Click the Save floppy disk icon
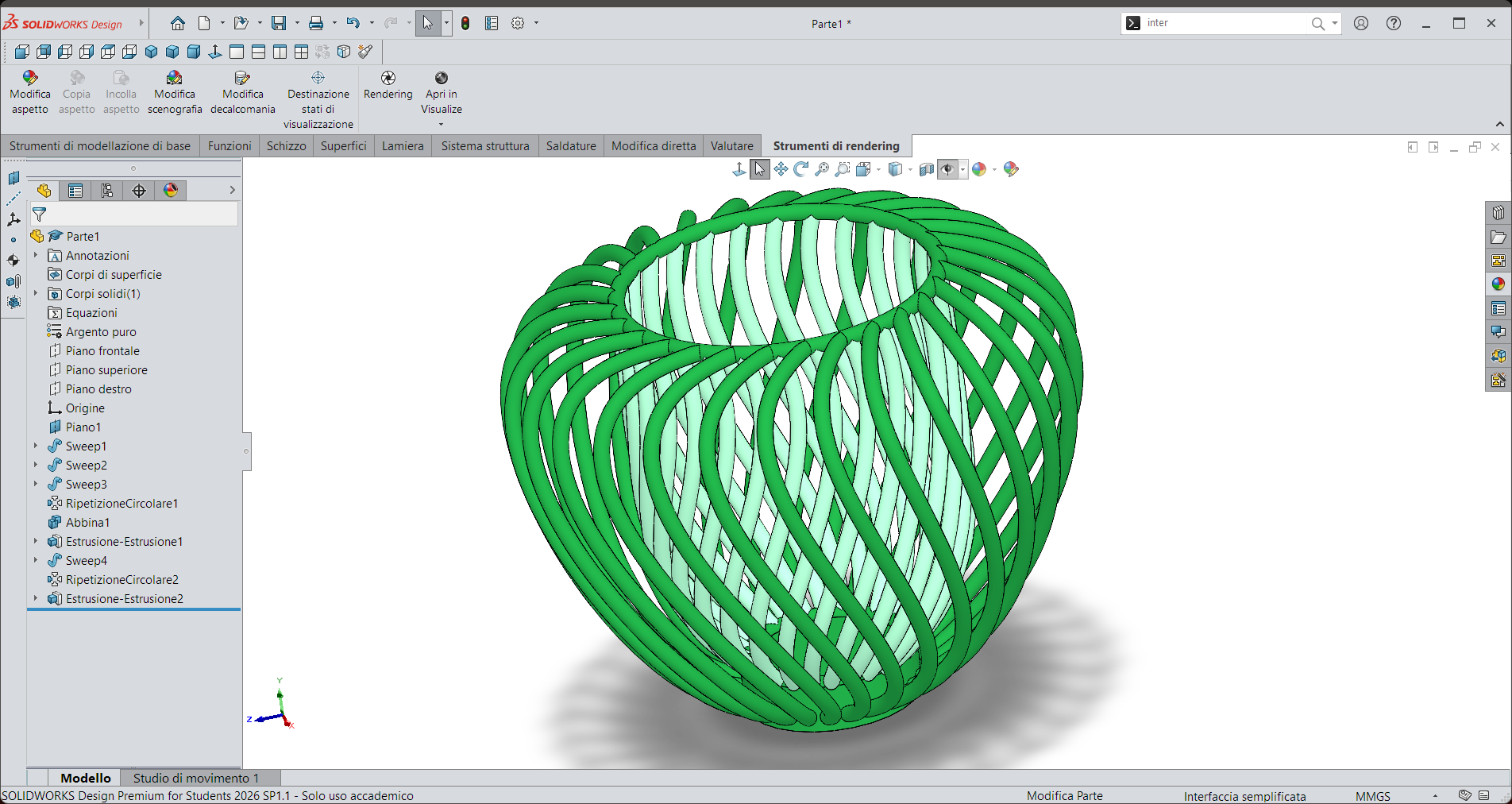Image resolution: width=1512 pixels, height=804 pixels. [x=279, y=23]
